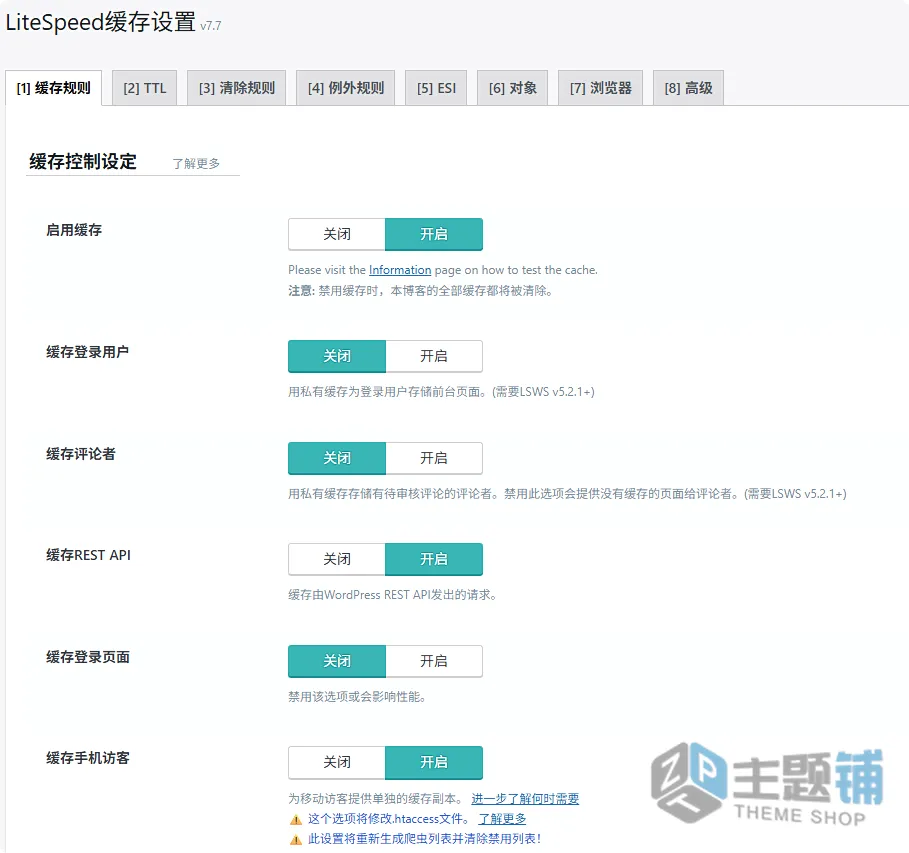Open the Information page link
The image size is (909, 853).
[x=400, y=270]
